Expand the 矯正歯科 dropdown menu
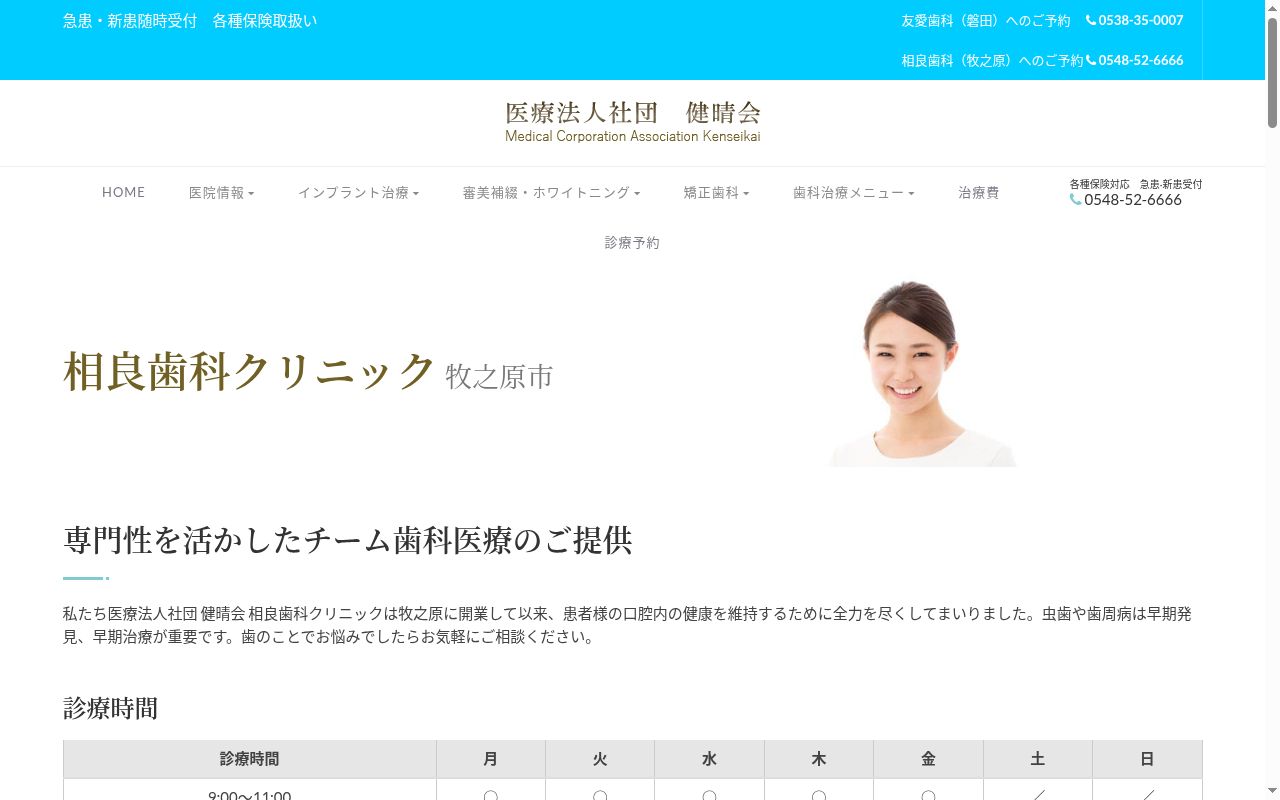The image size is (1280, 800). coord(716,192)
